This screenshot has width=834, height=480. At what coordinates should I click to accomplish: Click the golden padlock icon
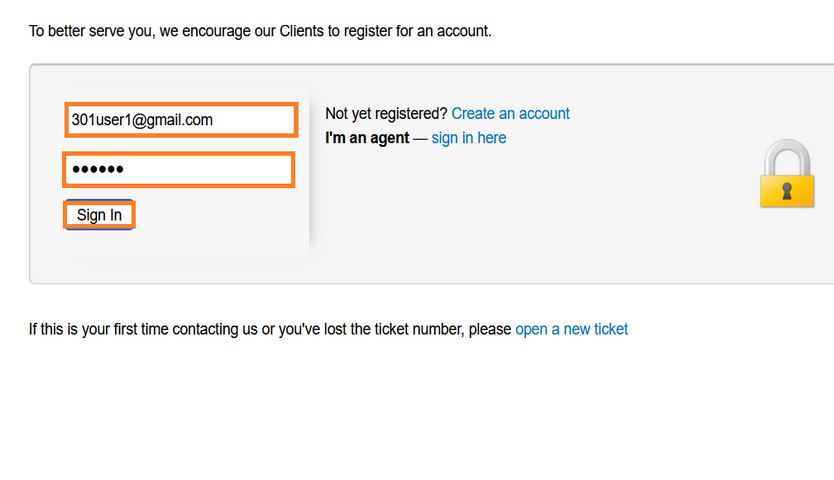click(786, 175)
